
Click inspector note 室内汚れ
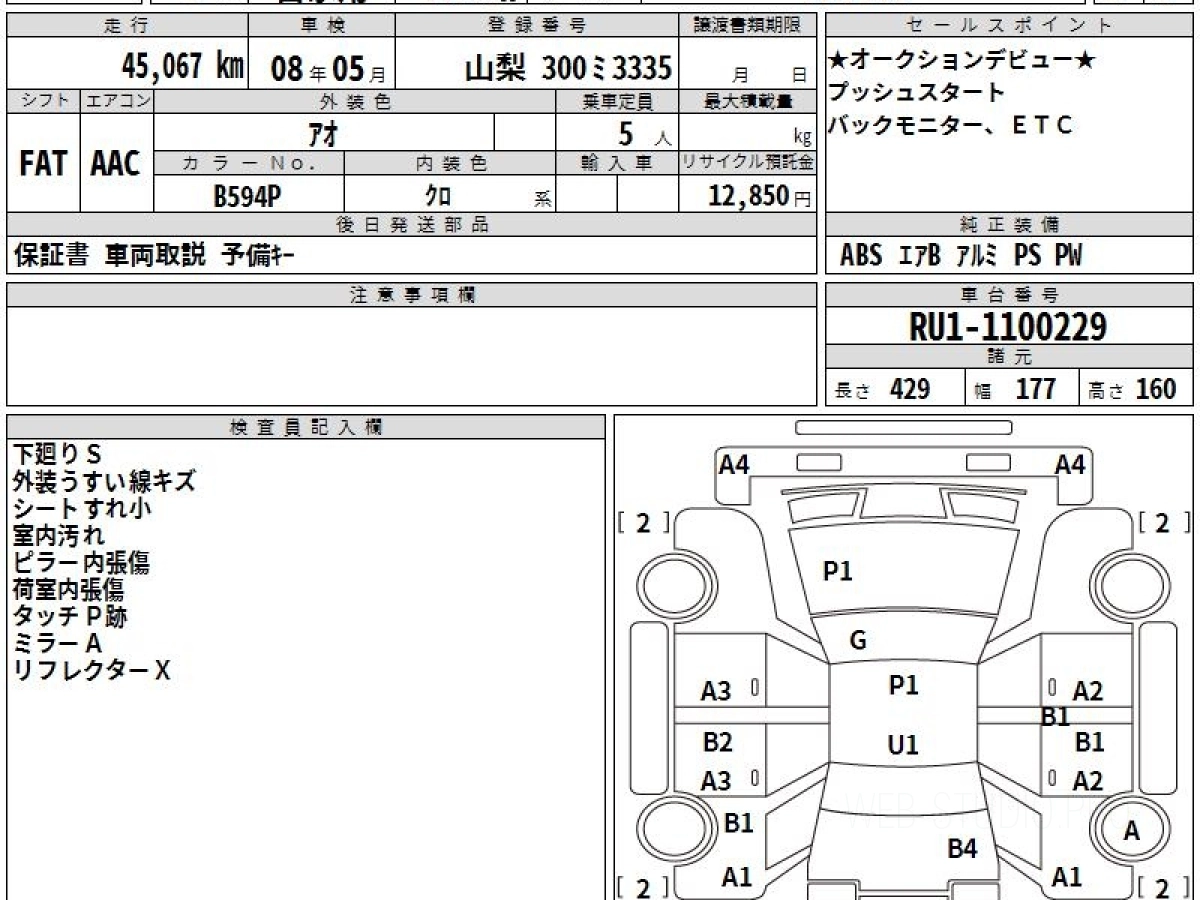click(58, 535)
